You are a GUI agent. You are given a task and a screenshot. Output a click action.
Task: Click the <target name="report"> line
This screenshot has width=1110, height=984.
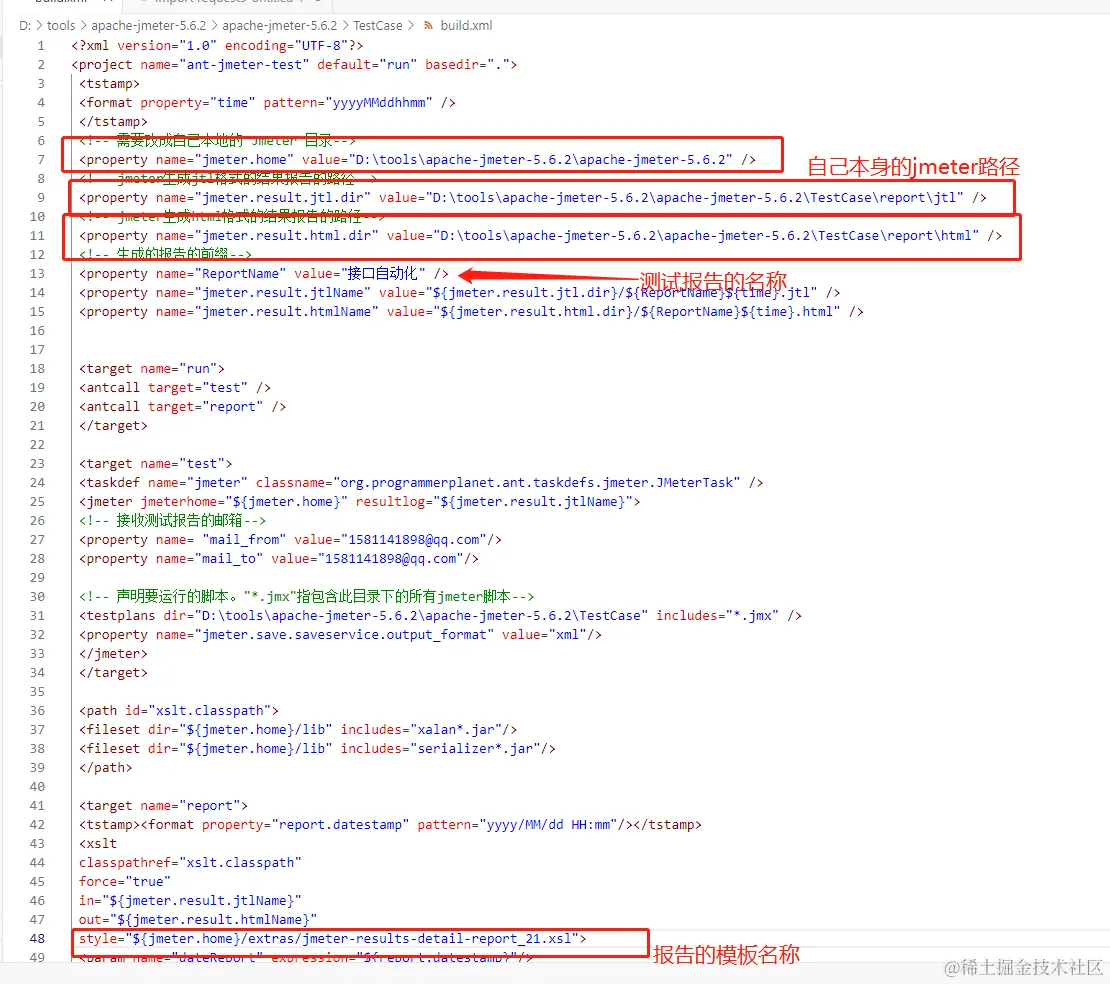(164, 806)
